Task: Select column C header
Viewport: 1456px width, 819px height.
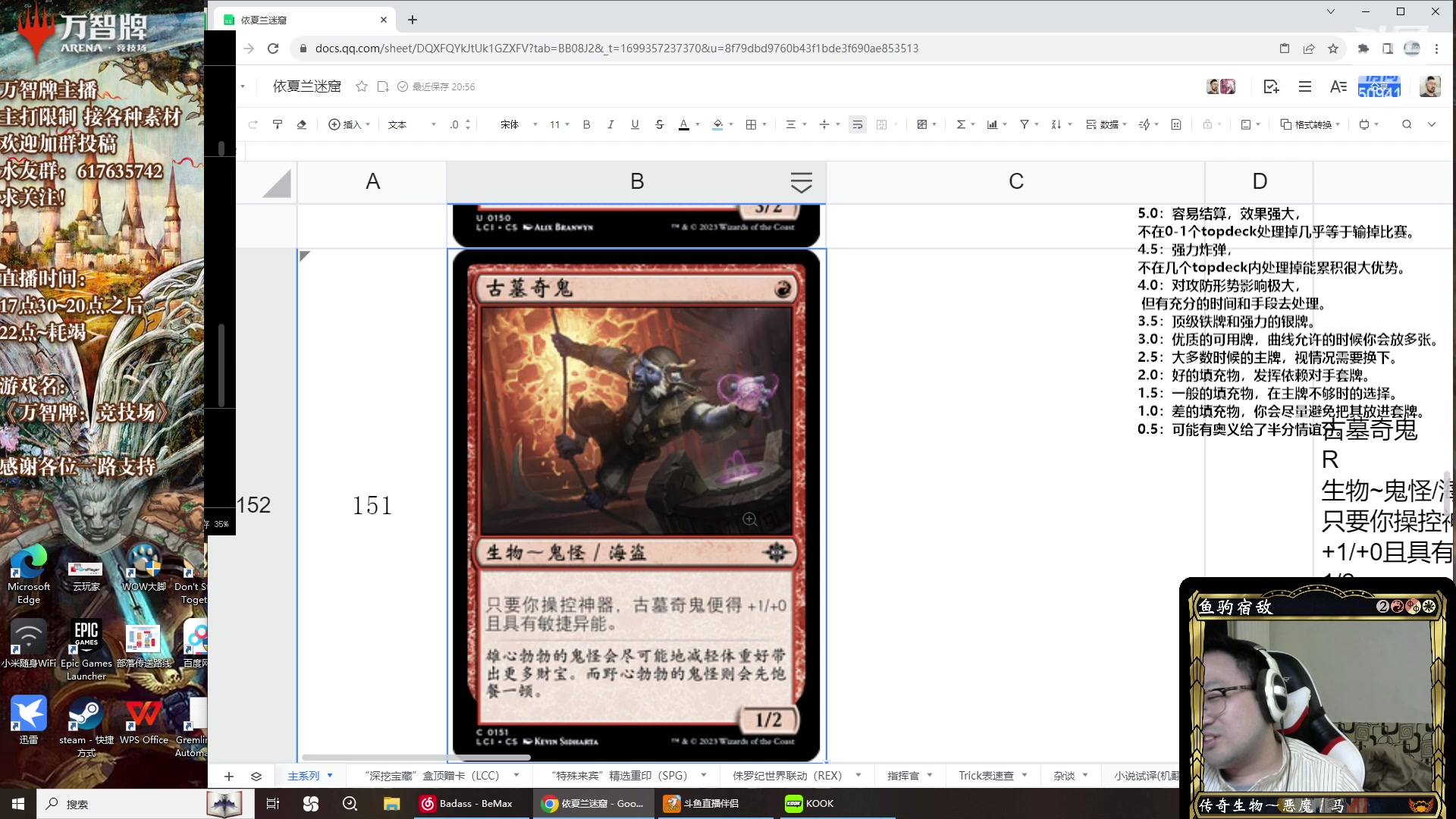Action: pos(1016,181)
